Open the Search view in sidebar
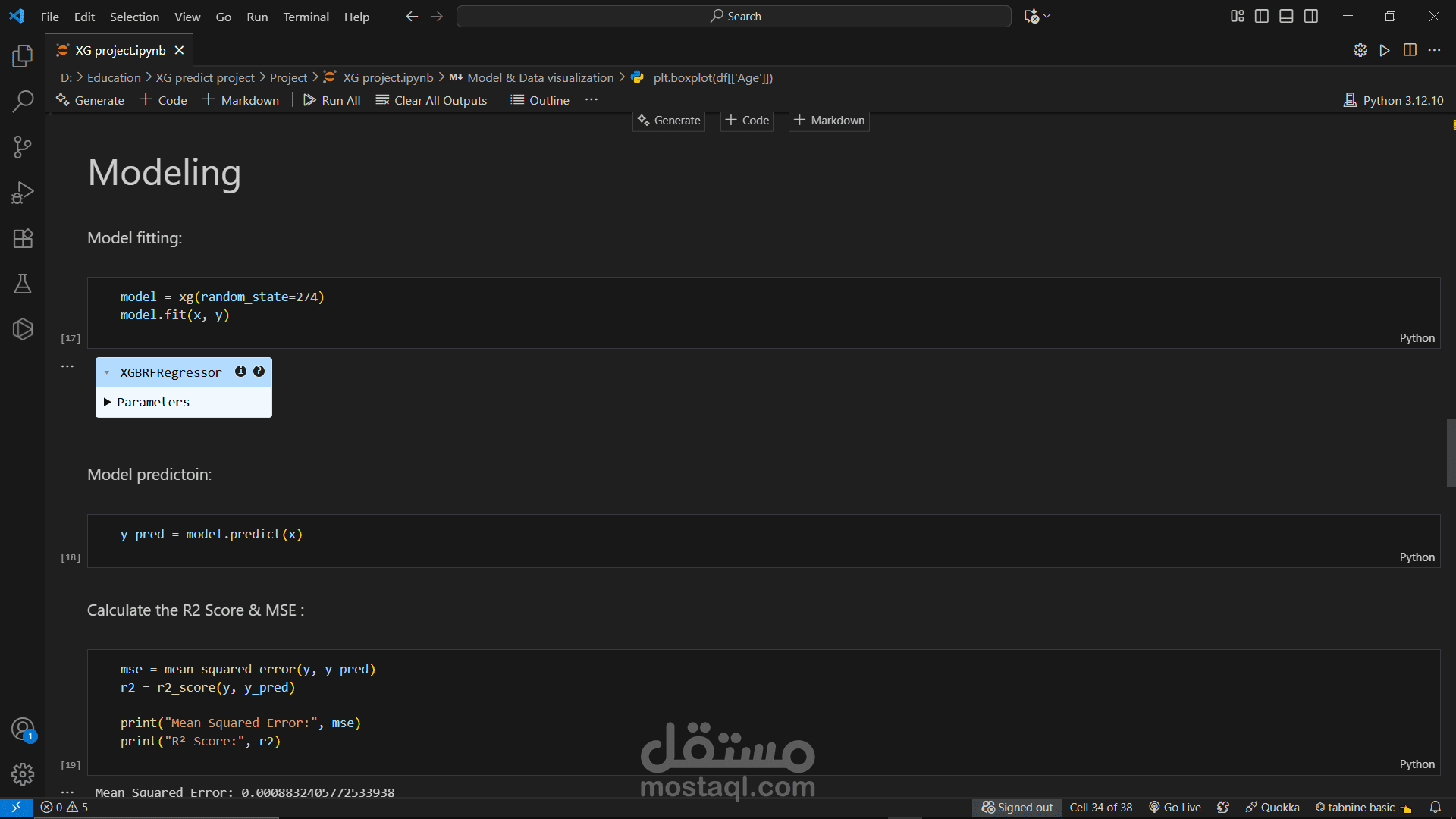The image size is (1456, 819). [x=23, y=101]
